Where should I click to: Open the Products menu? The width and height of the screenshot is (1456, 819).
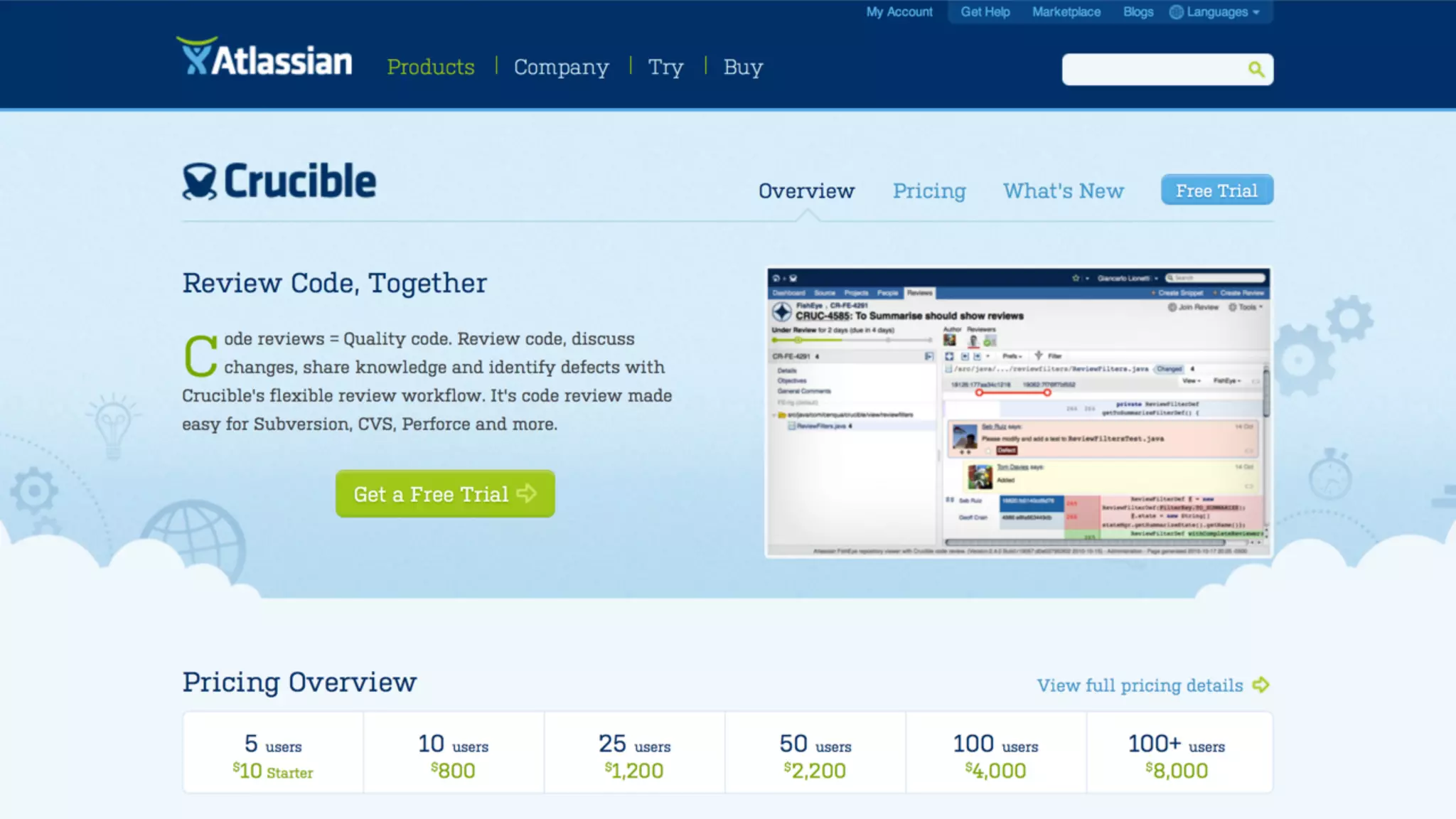[x=430, y=67]
